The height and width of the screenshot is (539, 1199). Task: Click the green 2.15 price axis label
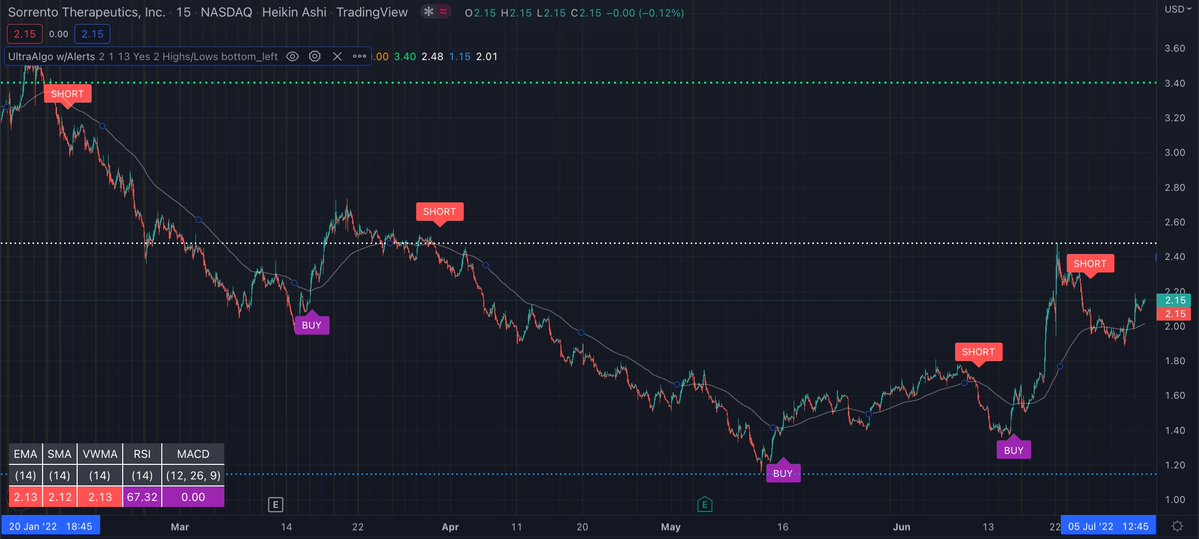(1175, 302)
